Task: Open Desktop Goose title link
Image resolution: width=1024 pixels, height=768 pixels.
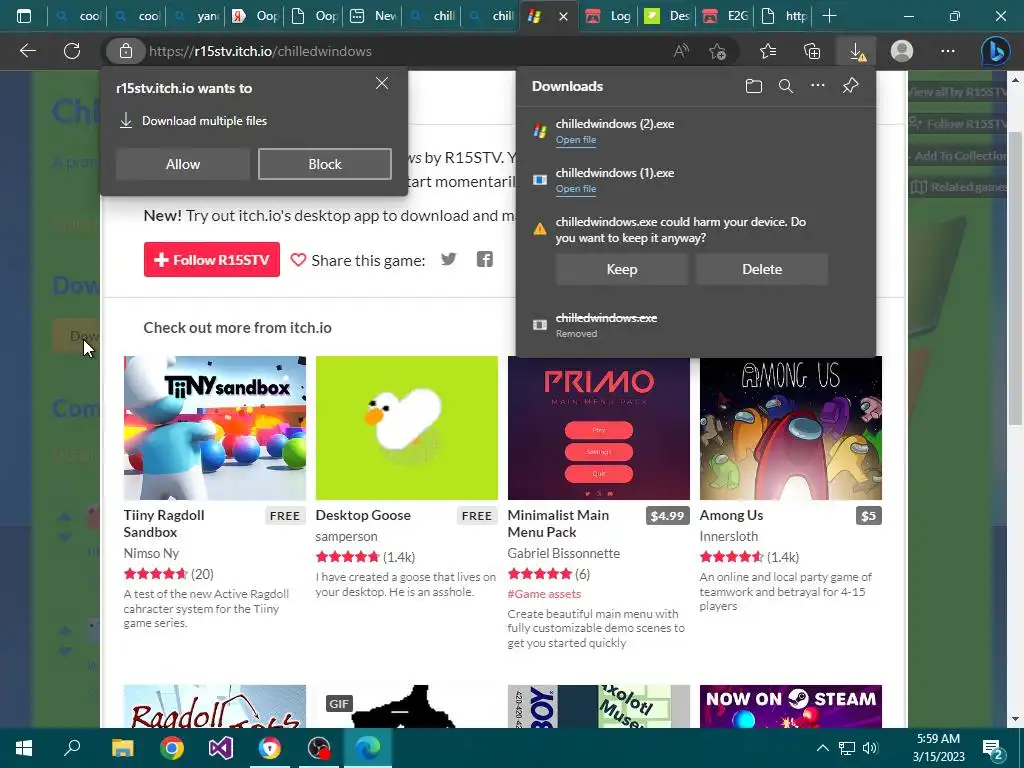Action: click(x=363, y=515)
